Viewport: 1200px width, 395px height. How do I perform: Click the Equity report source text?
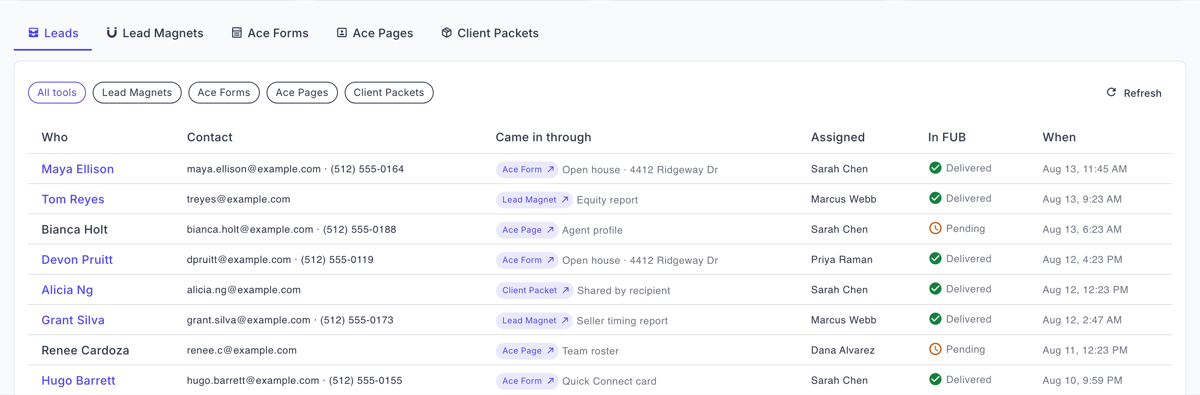click(607, 200)
